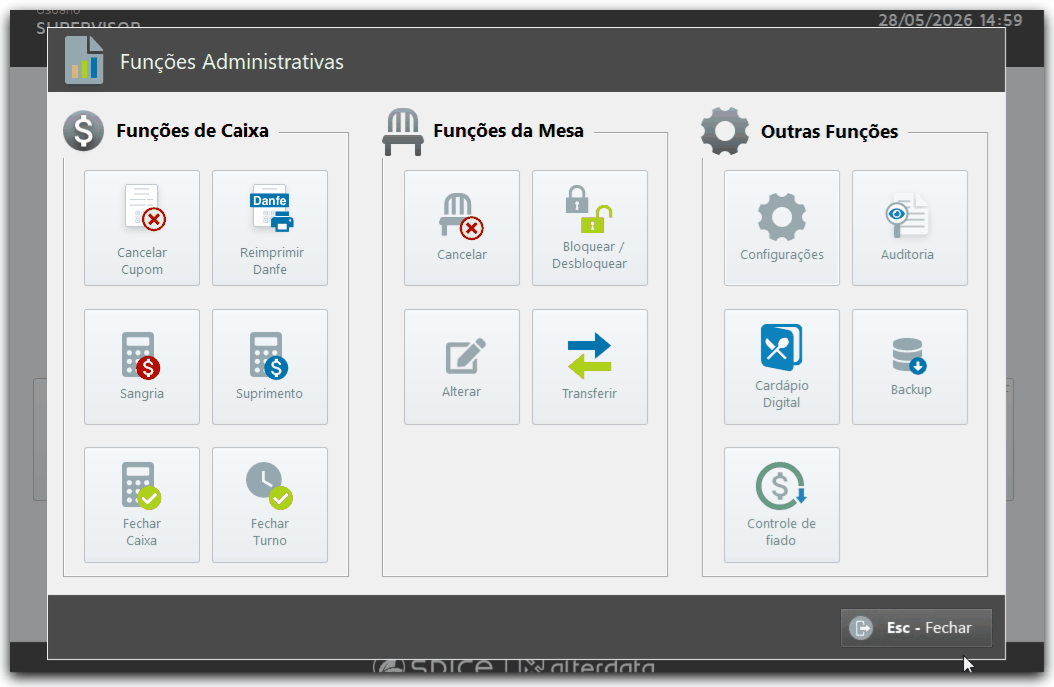This screenshot has width=1054, height=687.
Task: Launch Cardápio Digital tile
Action: click(x=782, y=367)
